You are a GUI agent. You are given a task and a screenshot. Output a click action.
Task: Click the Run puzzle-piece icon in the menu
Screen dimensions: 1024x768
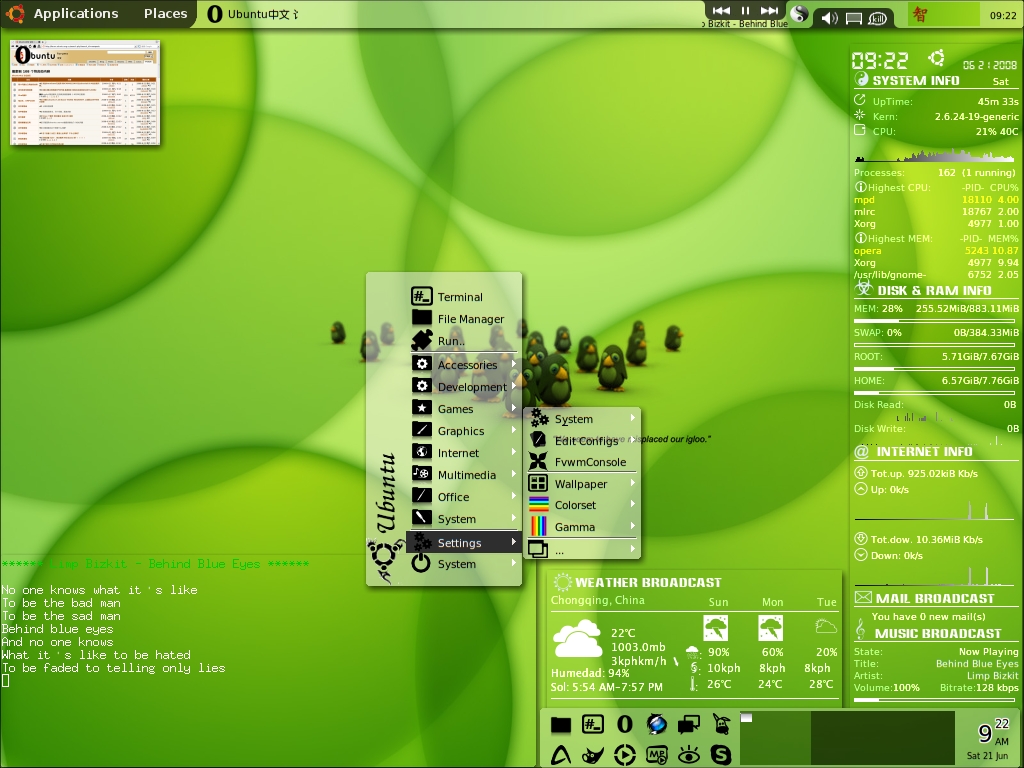click(421, 340)
